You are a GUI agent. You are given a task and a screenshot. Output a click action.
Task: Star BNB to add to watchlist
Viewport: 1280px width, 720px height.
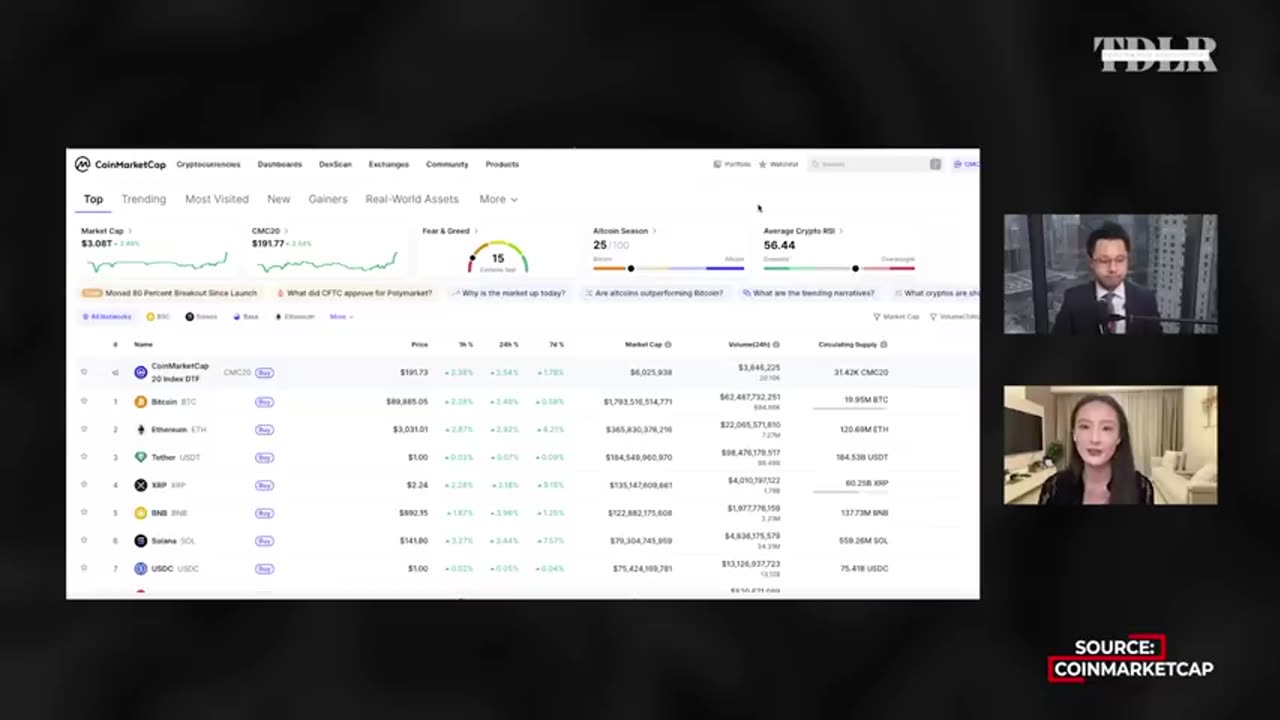pyautogui.click(x=84, y=513)
